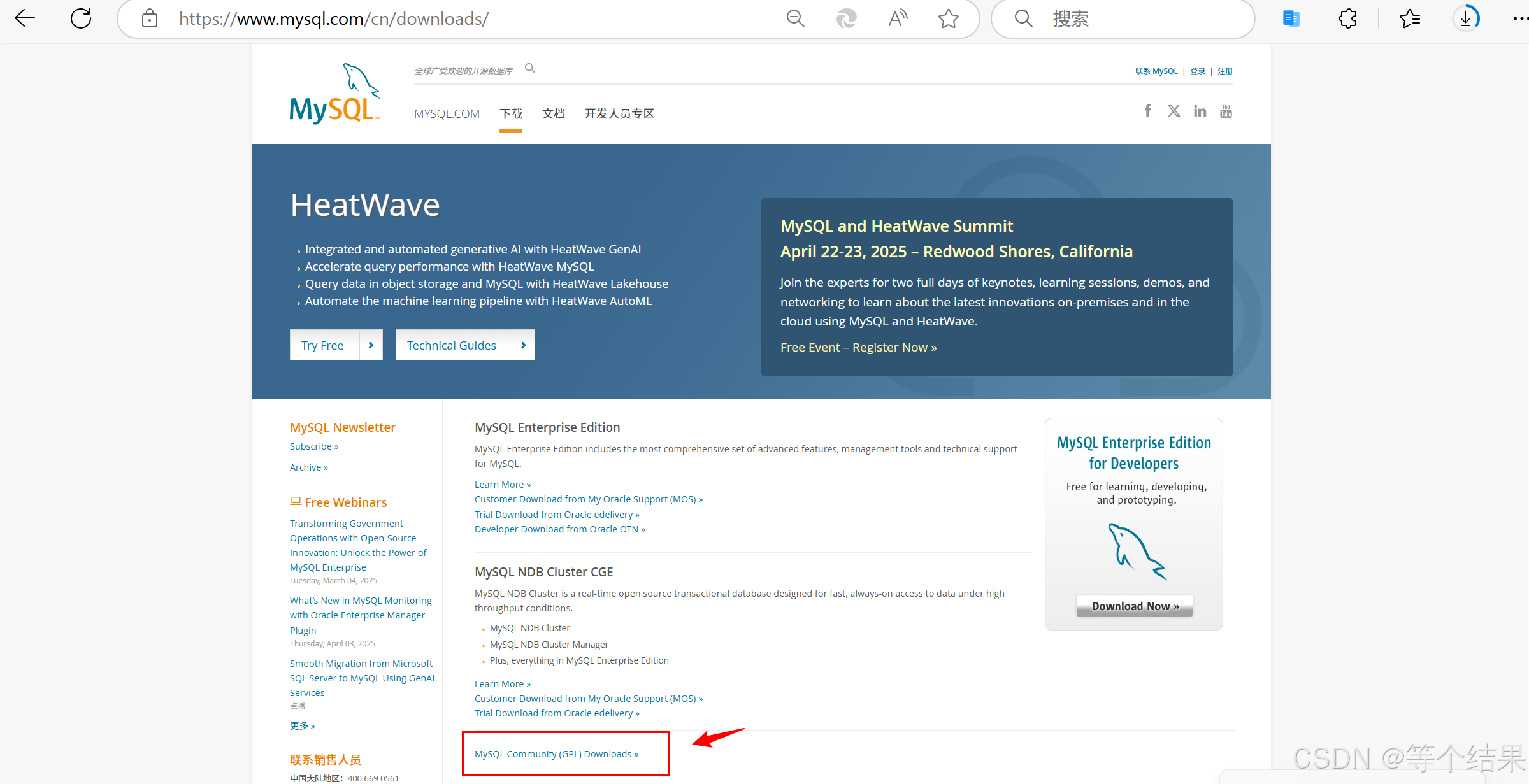Add page to favorites with star icon

(x=948, y=18)
